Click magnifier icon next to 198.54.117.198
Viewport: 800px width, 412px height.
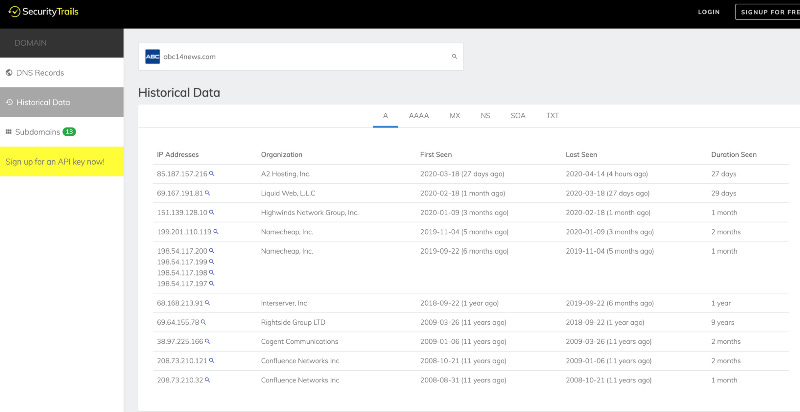click(212, 272)
